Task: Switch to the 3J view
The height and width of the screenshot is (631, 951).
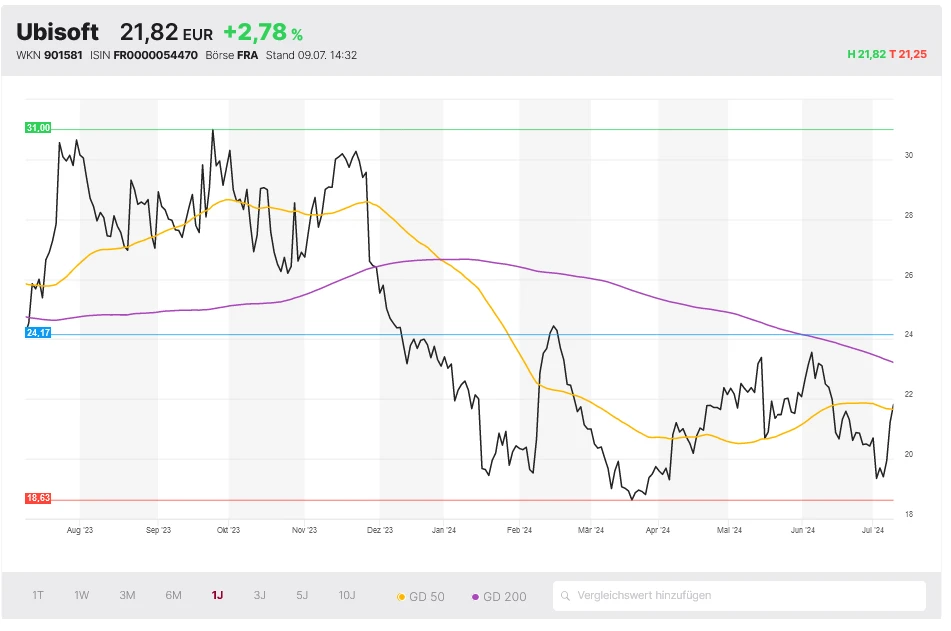Action: [x=259, y=596]
